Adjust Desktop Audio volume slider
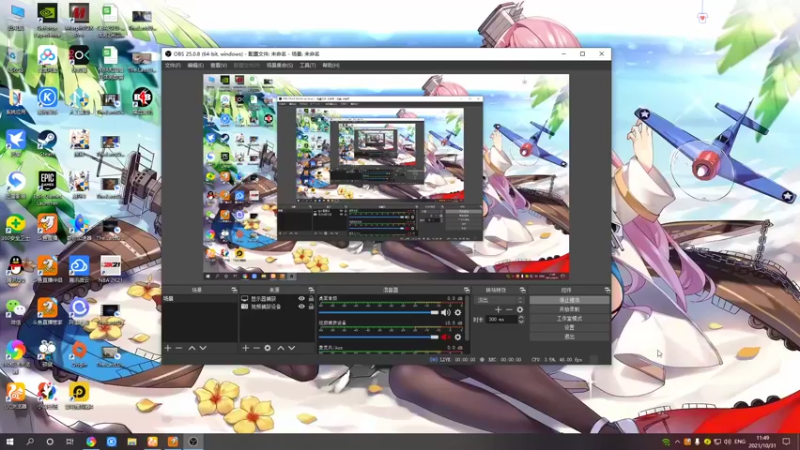Screen dimensions: 800x450 pos(378,312)
